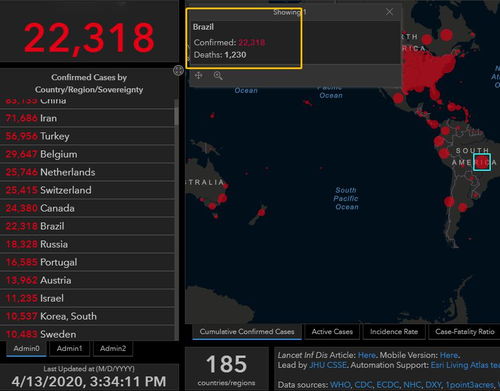Screen dimensions: 500x391
Task: Open the NHC data source link
Action: coord(412,385)
